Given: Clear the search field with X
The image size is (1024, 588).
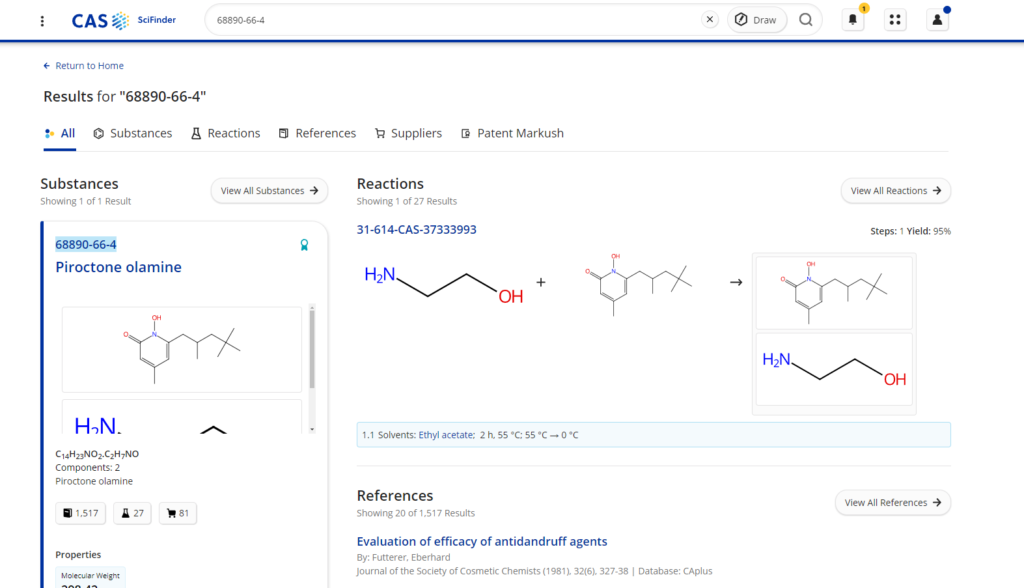Looking at the screenshot, I should [710, 20].
